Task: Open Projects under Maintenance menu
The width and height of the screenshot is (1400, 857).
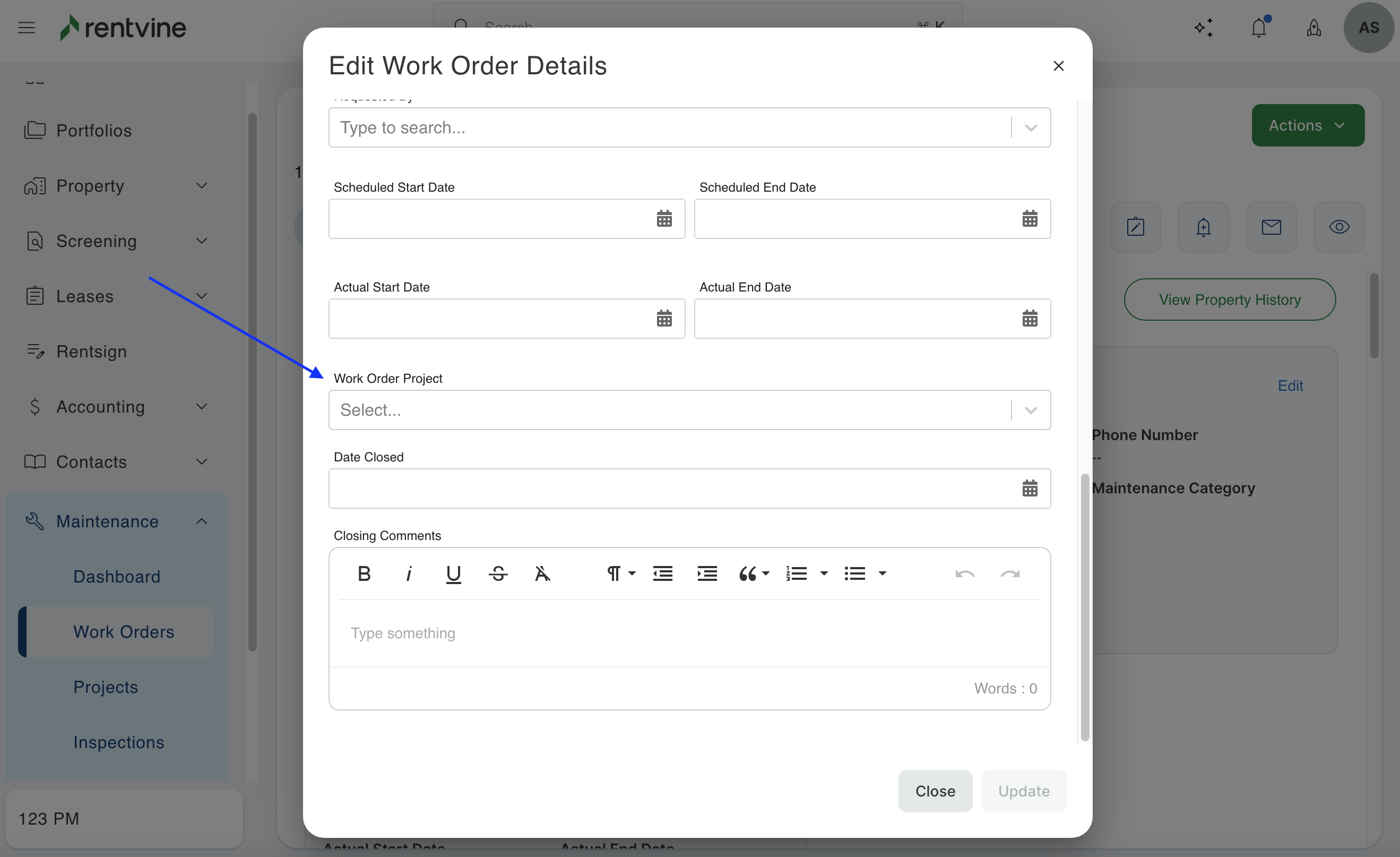Action: [106, 687]
